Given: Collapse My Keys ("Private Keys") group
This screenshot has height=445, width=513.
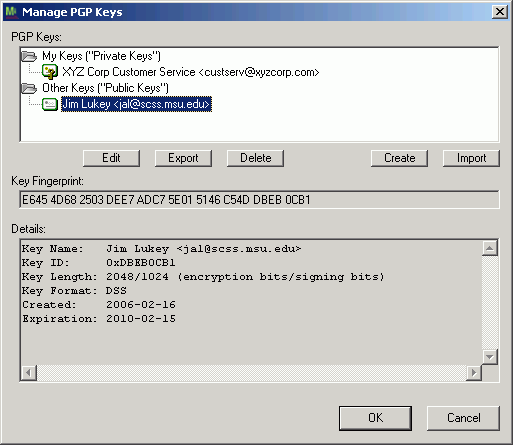Looking at the screenshot, I should coord(101,56).
